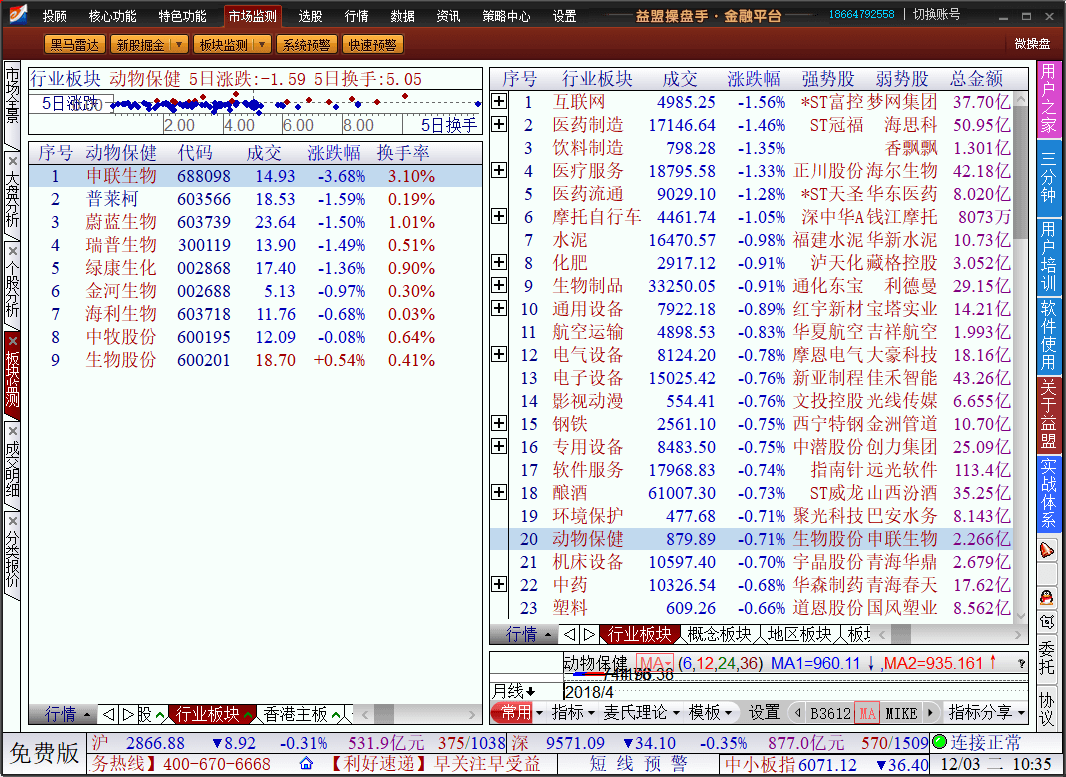
Task: Close the 成交明细 side tab via its X icon
Action: coord(12,431)
